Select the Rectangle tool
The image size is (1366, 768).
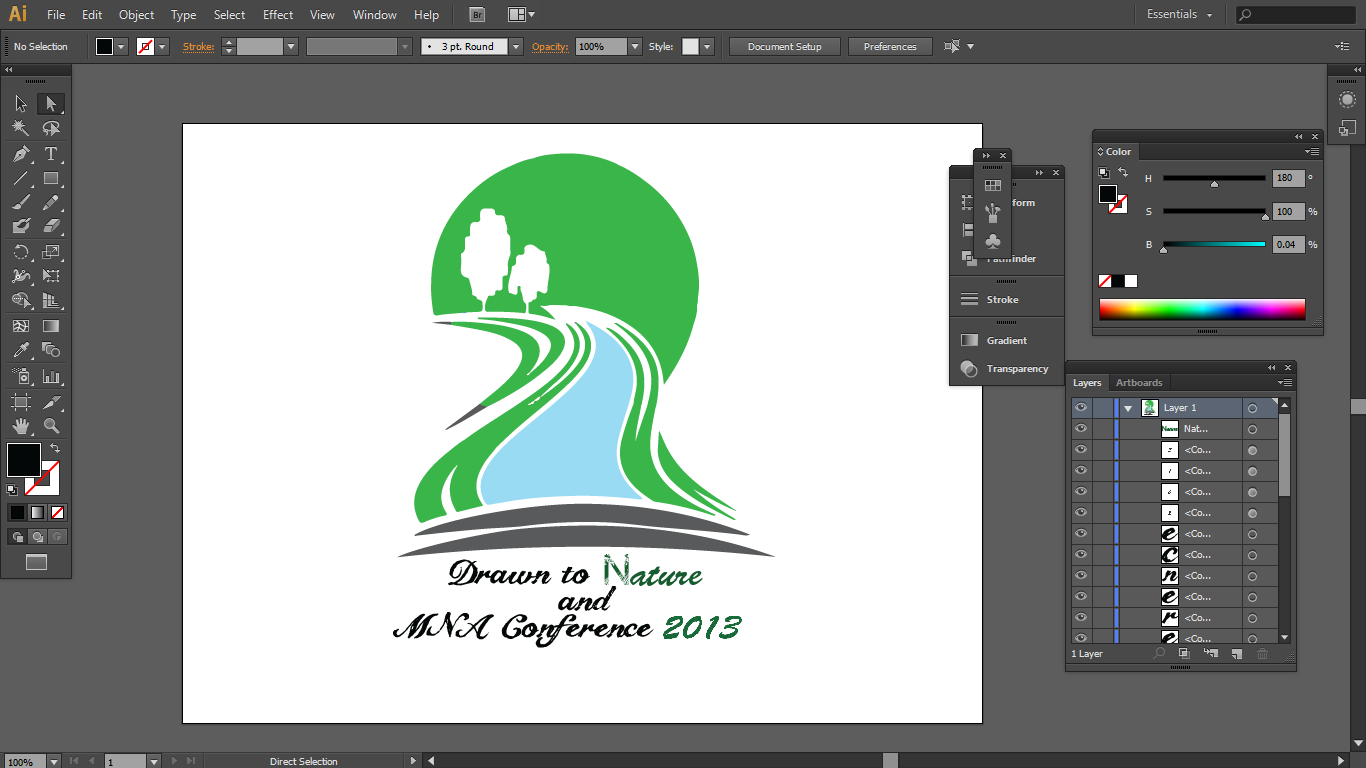click(51, 179)
